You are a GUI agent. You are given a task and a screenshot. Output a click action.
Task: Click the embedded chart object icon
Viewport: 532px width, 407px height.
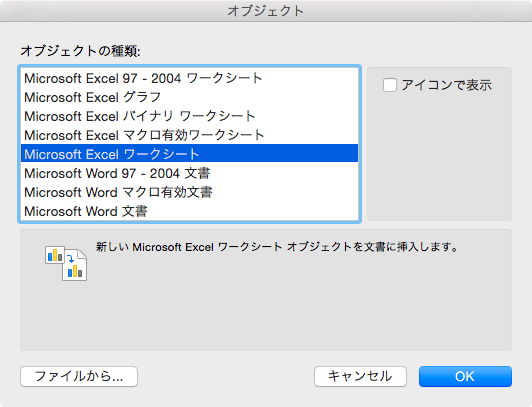point(66,263)
